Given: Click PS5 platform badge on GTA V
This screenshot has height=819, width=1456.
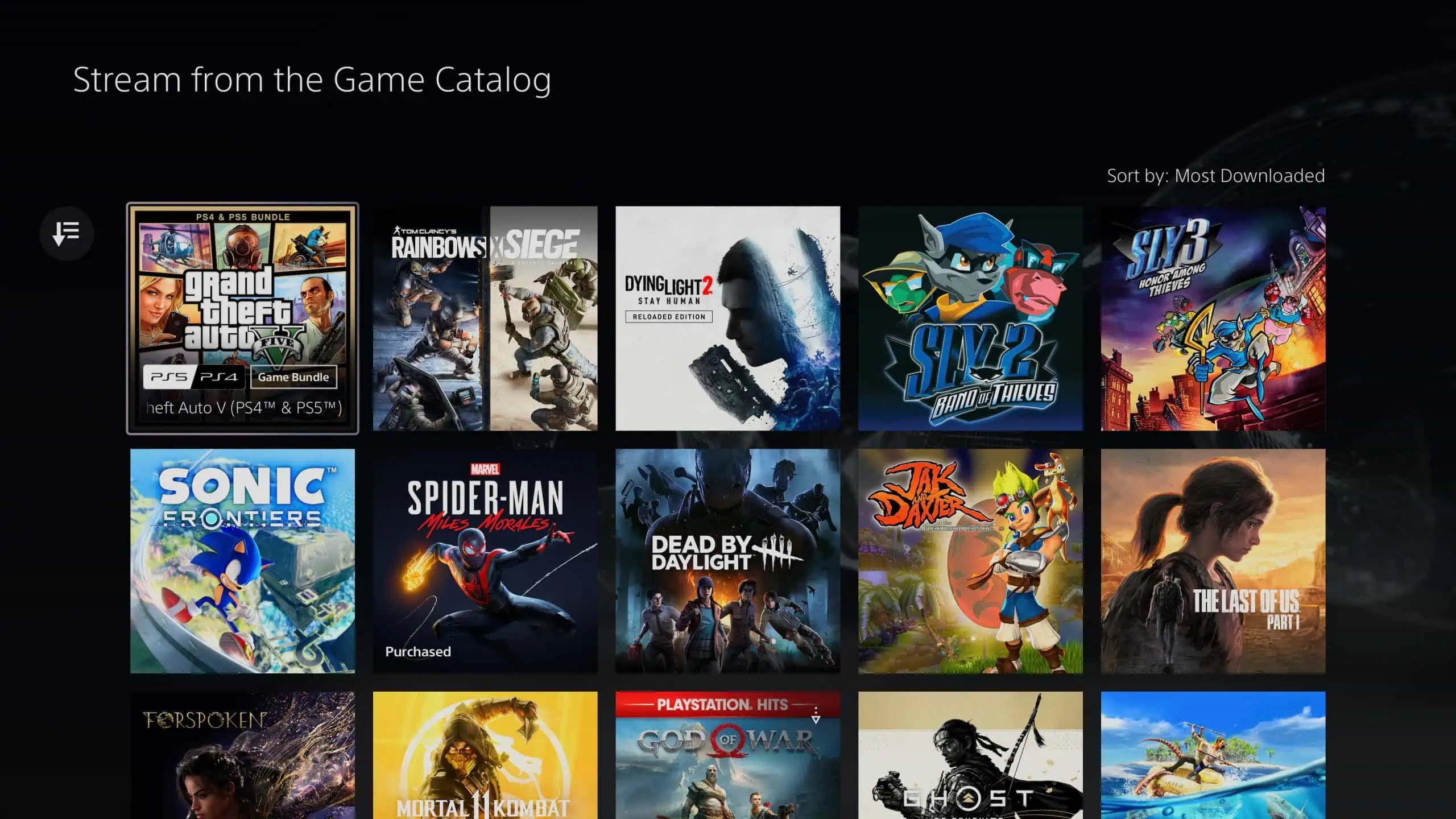Looking at the screenshot, I should point(167,377).
